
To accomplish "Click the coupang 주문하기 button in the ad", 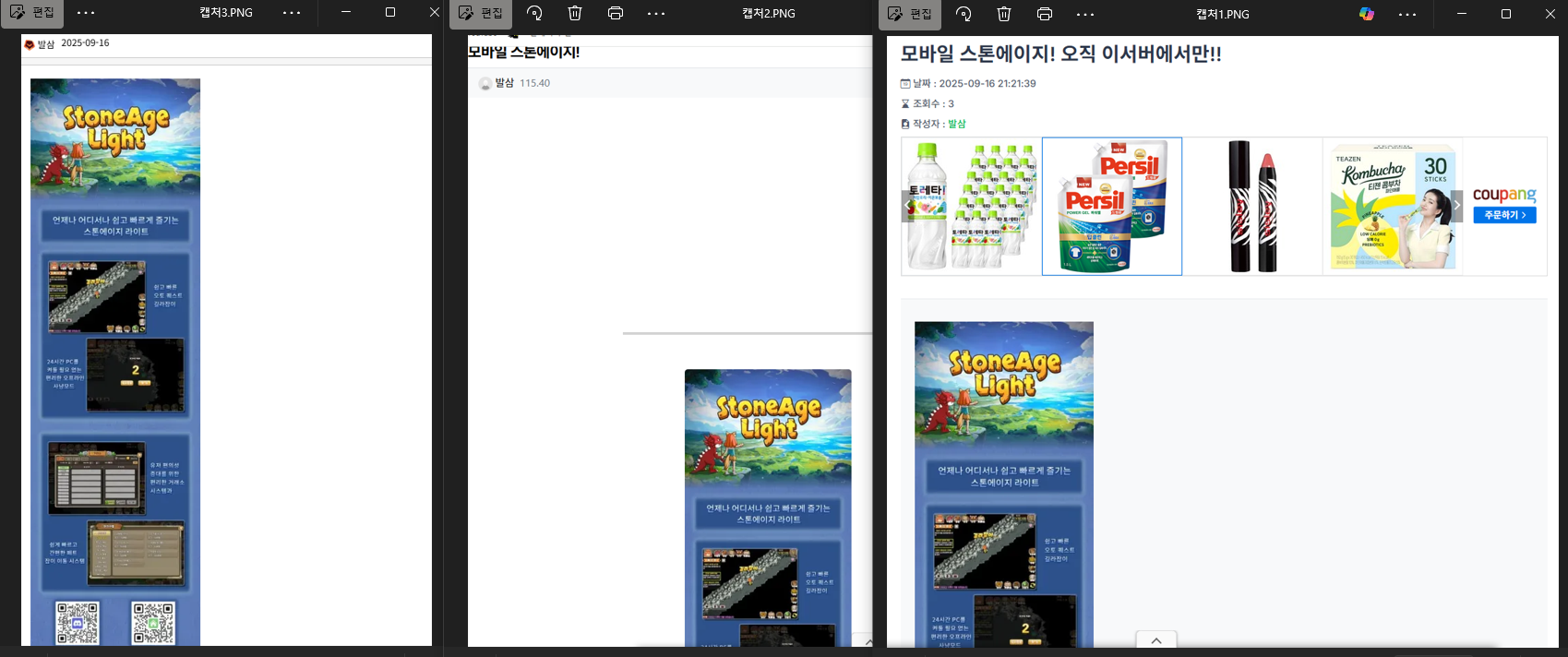I will coord(1504,215).
